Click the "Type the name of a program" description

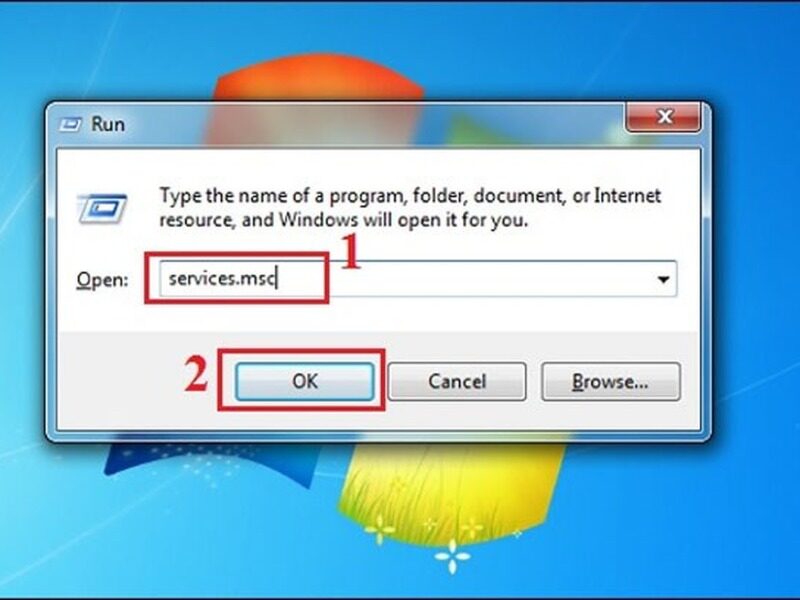(410, 208)
